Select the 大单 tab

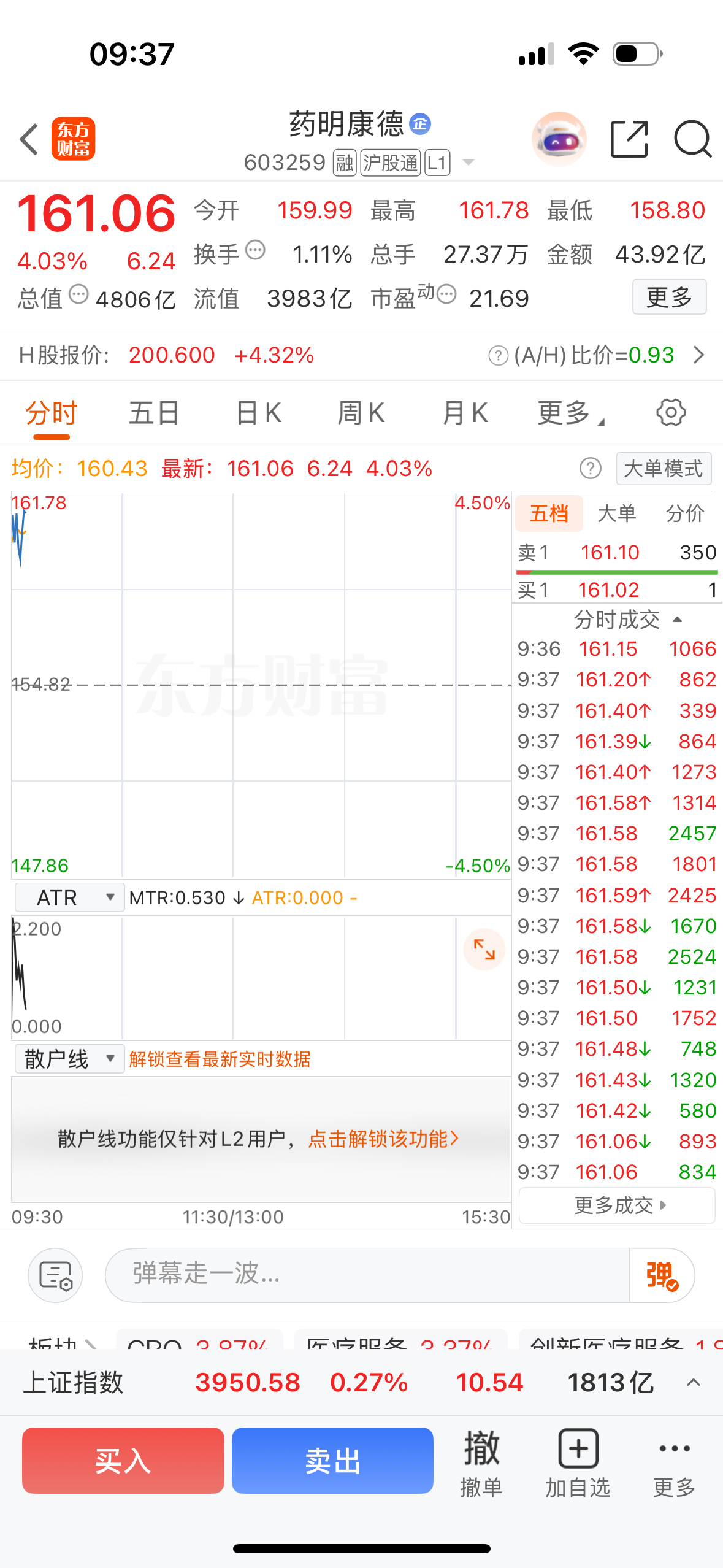pyautogui.click(x=617, y=513)
